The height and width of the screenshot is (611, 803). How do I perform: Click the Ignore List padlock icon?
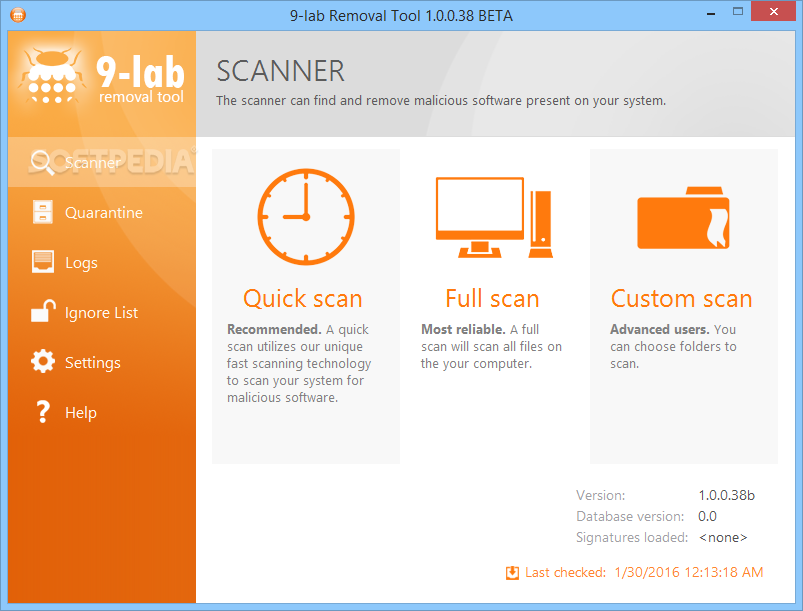43,311
